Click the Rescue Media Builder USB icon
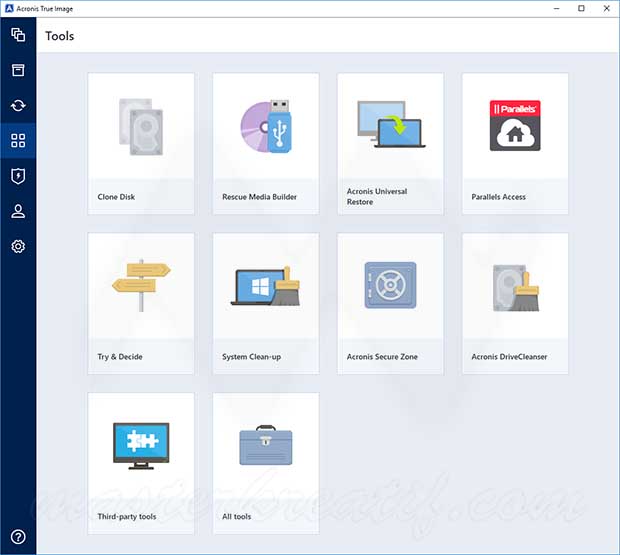This screenshot has height=555, width=620. [x=266, y=126]
